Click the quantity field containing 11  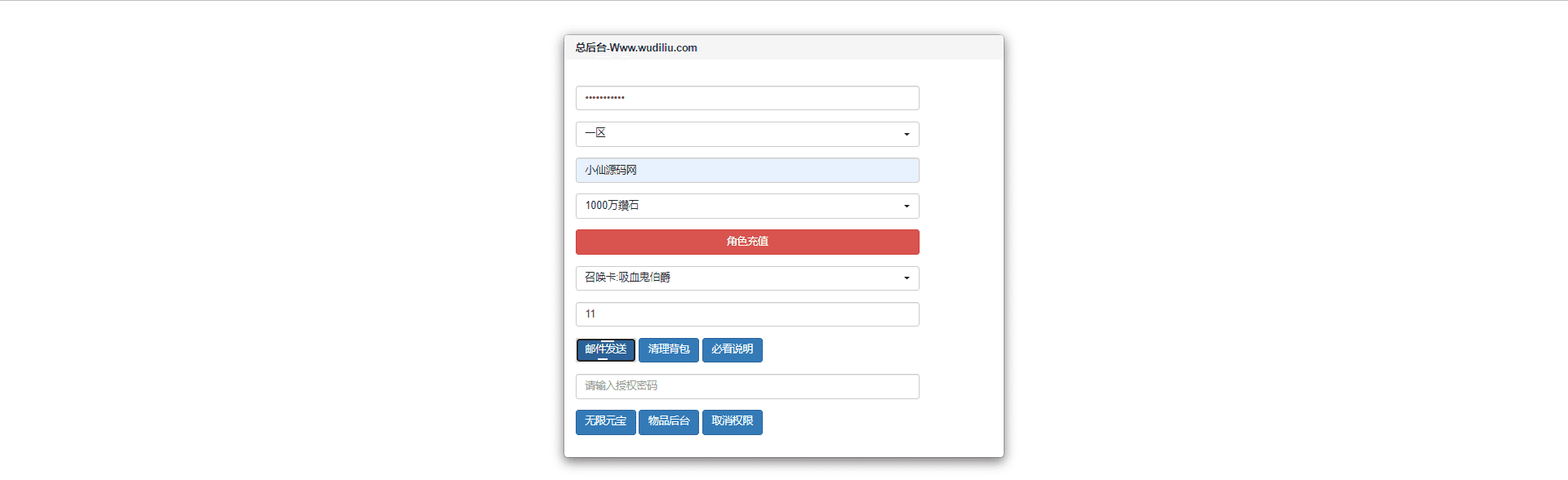(747, 314)
